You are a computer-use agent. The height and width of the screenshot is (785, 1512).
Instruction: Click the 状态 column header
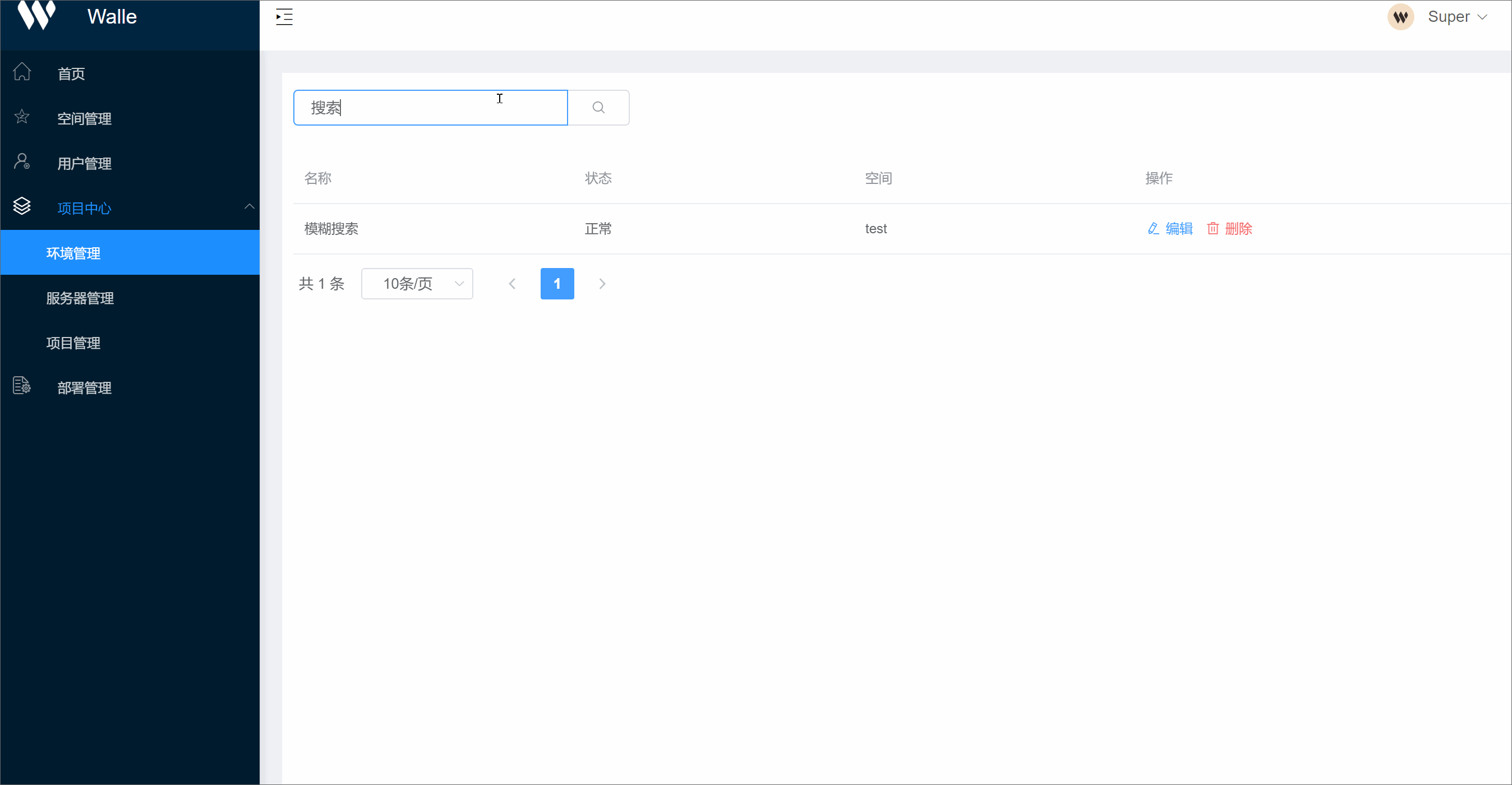[x=598, y=178]
